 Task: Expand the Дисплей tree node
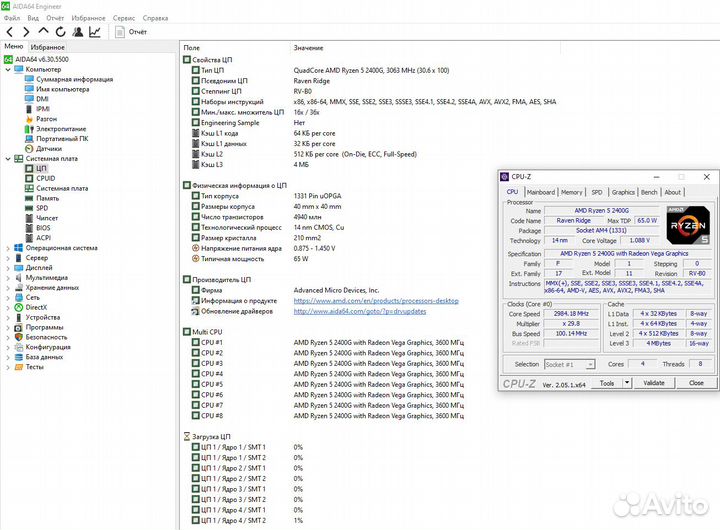point(8,268)
